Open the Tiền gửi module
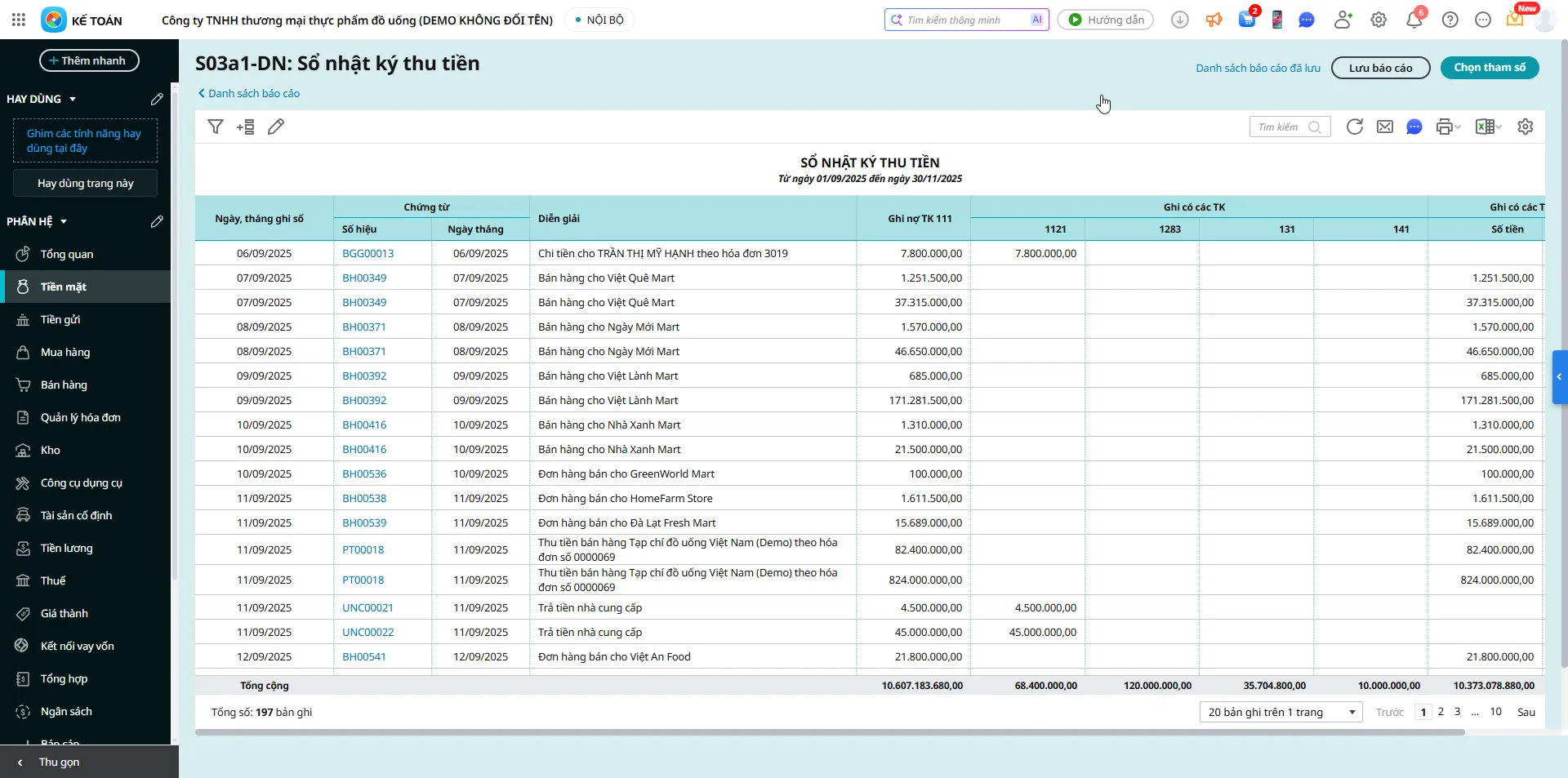Viewport: 1568px width, 778px height. click(x=60, y=319)
